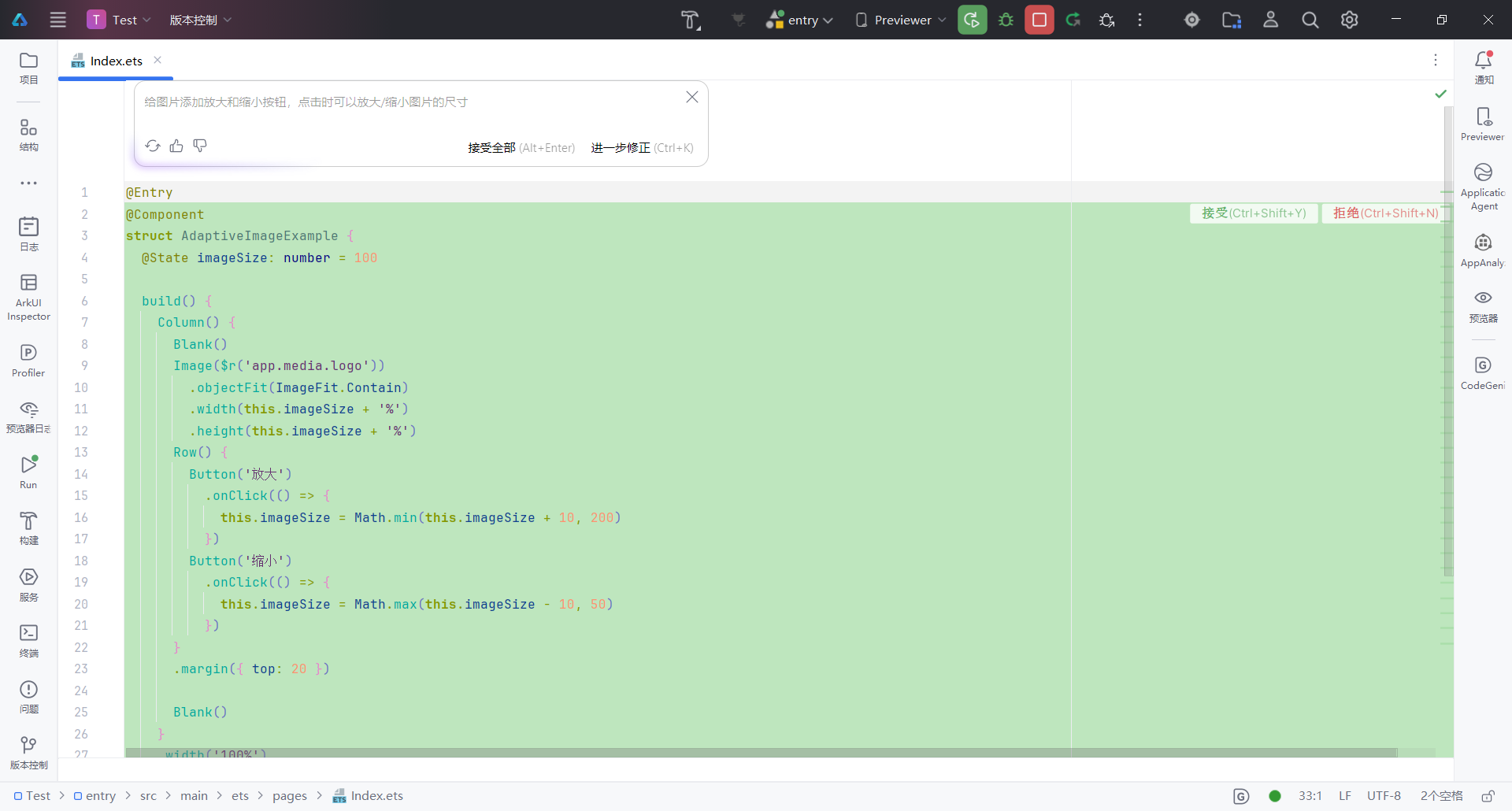Open the Project (项目) panel
The height and width of the screenshot is (811, 1512).
pyautogui.click(x=28, y=69)
